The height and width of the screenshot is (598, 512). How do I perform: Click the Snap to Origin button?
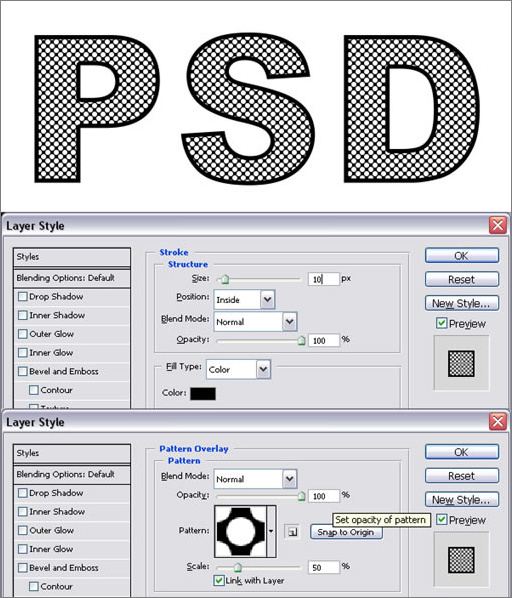coord(346,532)
